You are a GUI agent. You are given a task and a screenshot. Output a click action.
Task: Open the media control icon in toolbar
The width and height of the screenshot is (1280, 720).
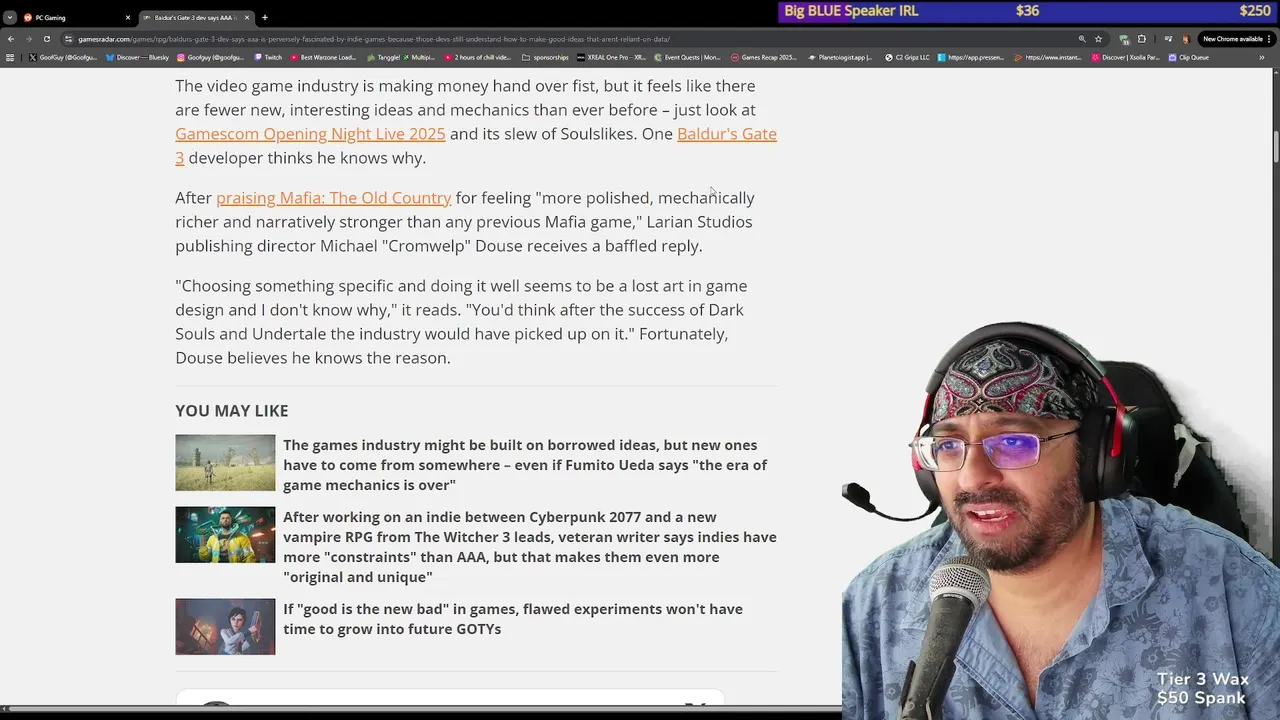tap(1167, 39)
